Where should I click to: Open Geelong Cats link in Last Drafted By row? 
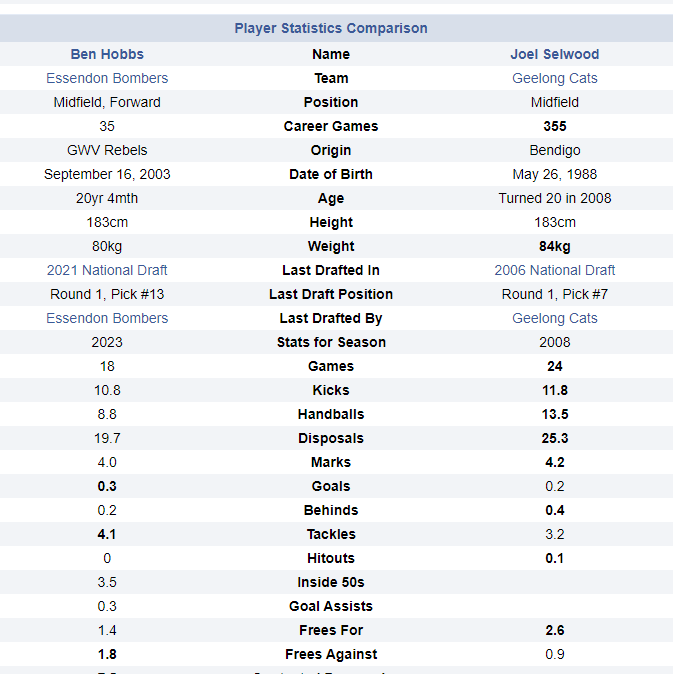(x=554, y=318)
